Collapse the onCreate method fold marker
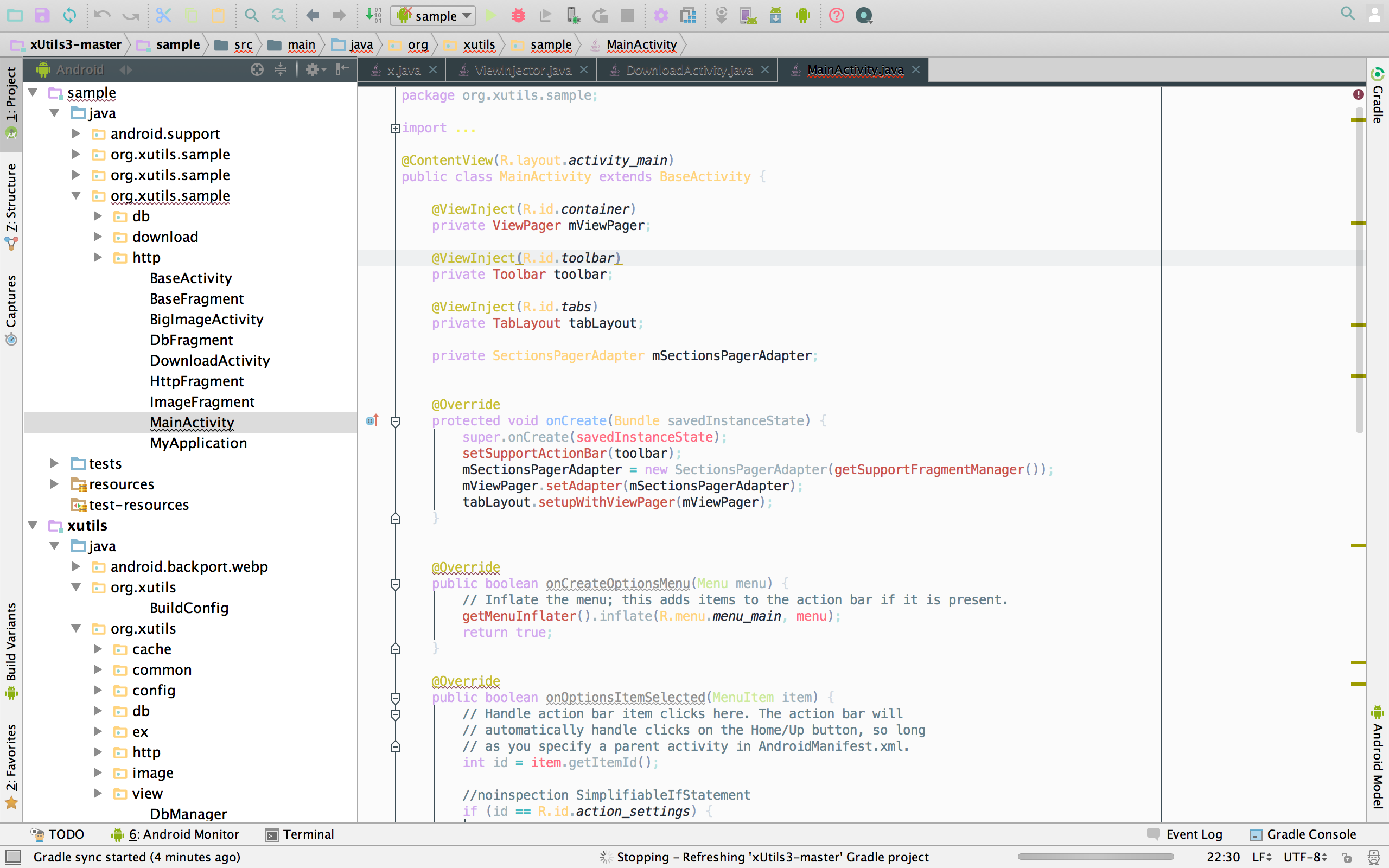 click(396, 422)
